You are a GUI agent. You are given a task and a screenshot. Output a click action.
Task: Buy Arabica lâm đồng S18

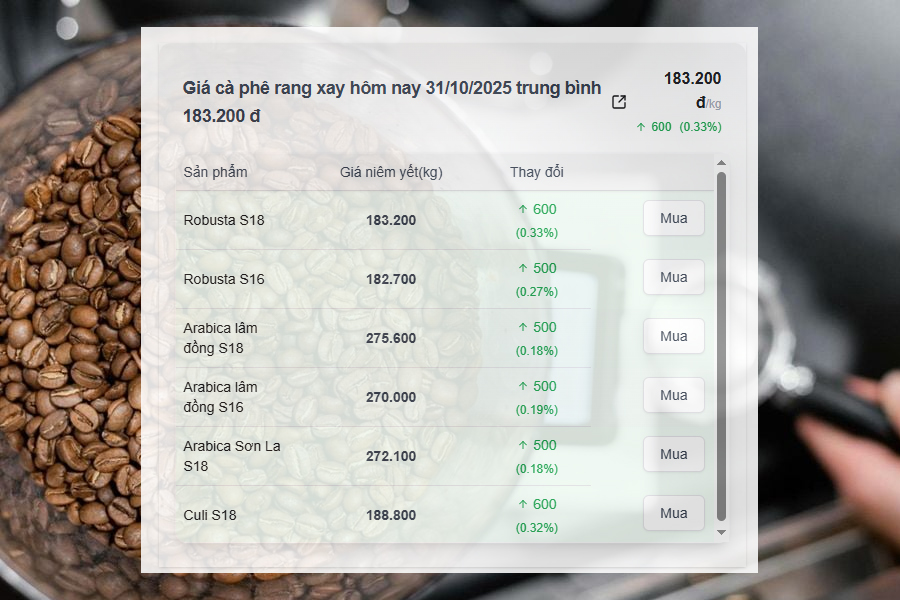pos(673,336)
